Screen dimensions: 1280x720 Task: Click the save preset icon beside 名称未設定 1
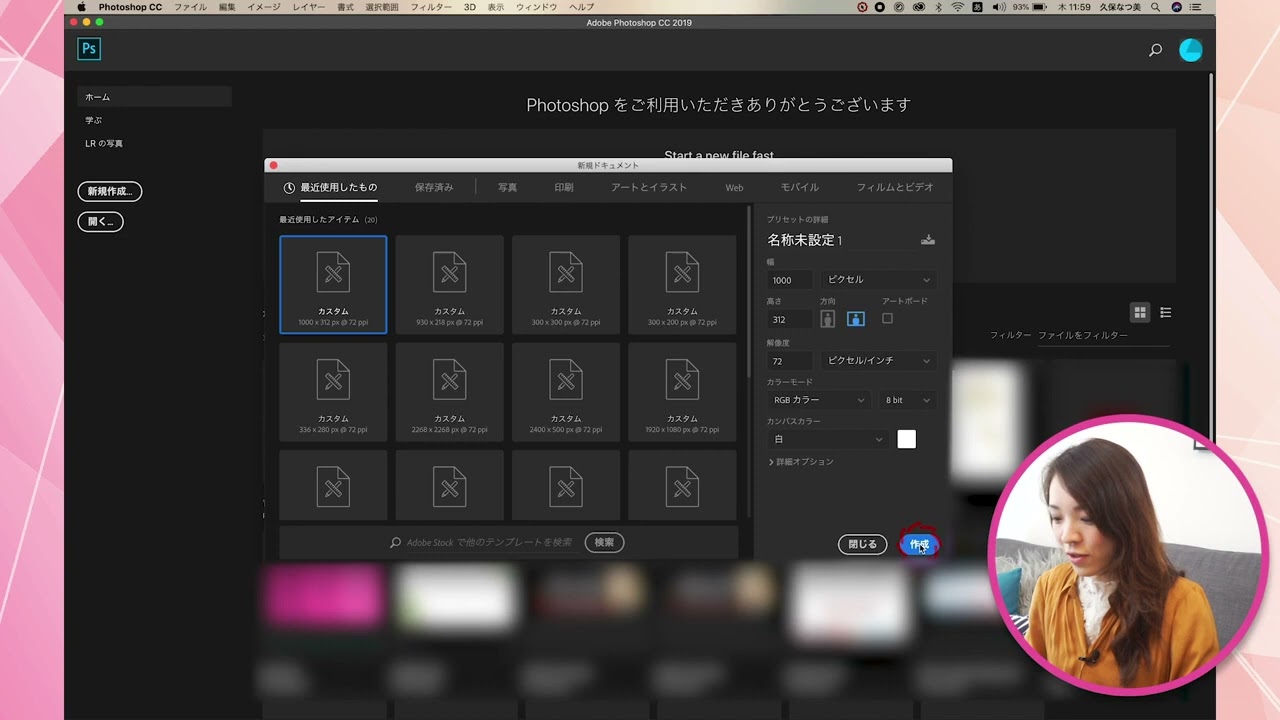(928, 240)
